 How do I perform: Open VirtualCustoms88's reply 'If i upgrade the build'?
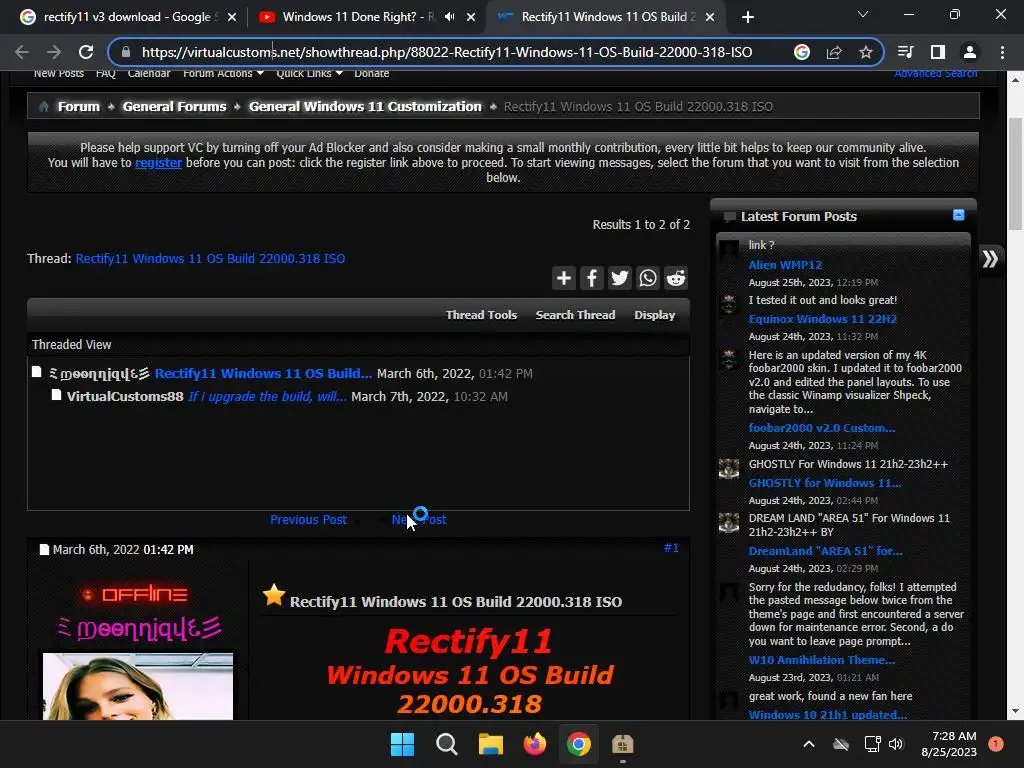[268, 396]
